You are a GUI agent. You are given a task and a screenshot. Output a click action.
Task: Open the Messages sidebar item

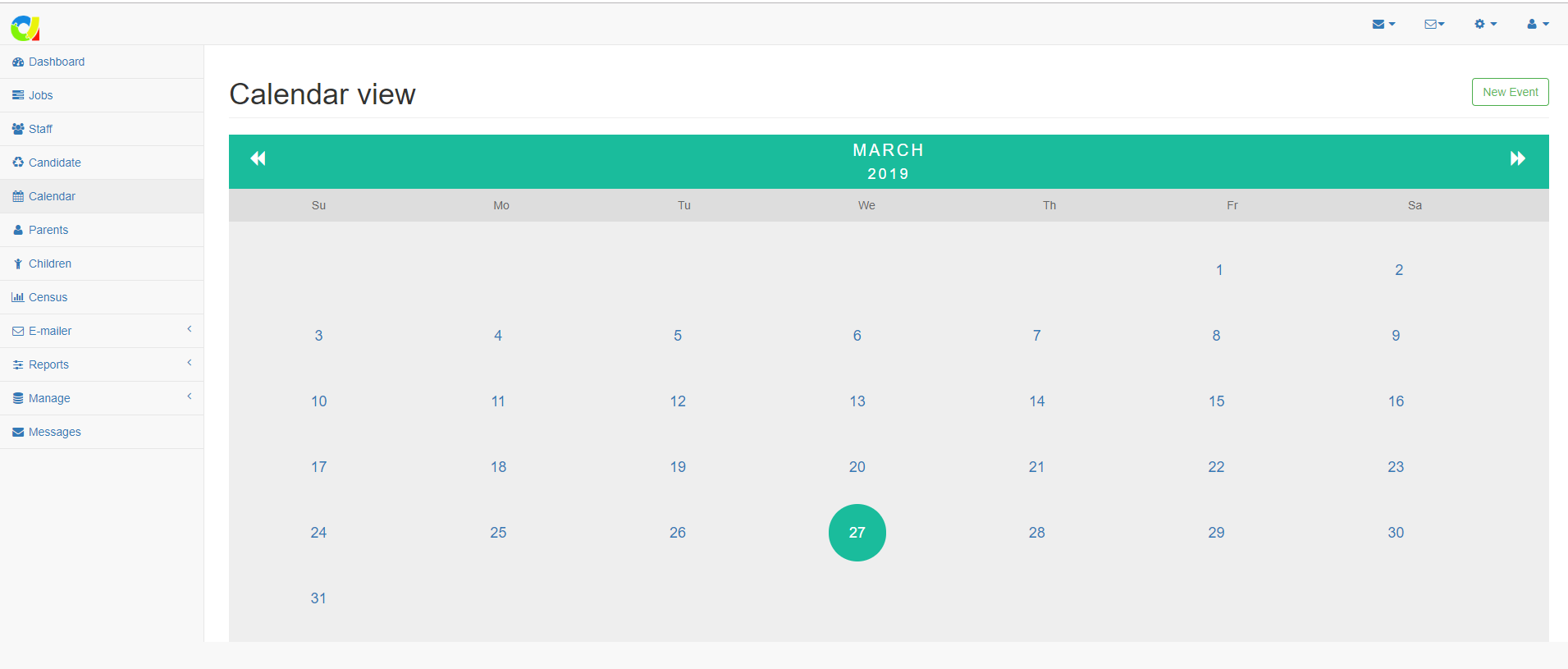pyautogui.click(x=54, y=432)
